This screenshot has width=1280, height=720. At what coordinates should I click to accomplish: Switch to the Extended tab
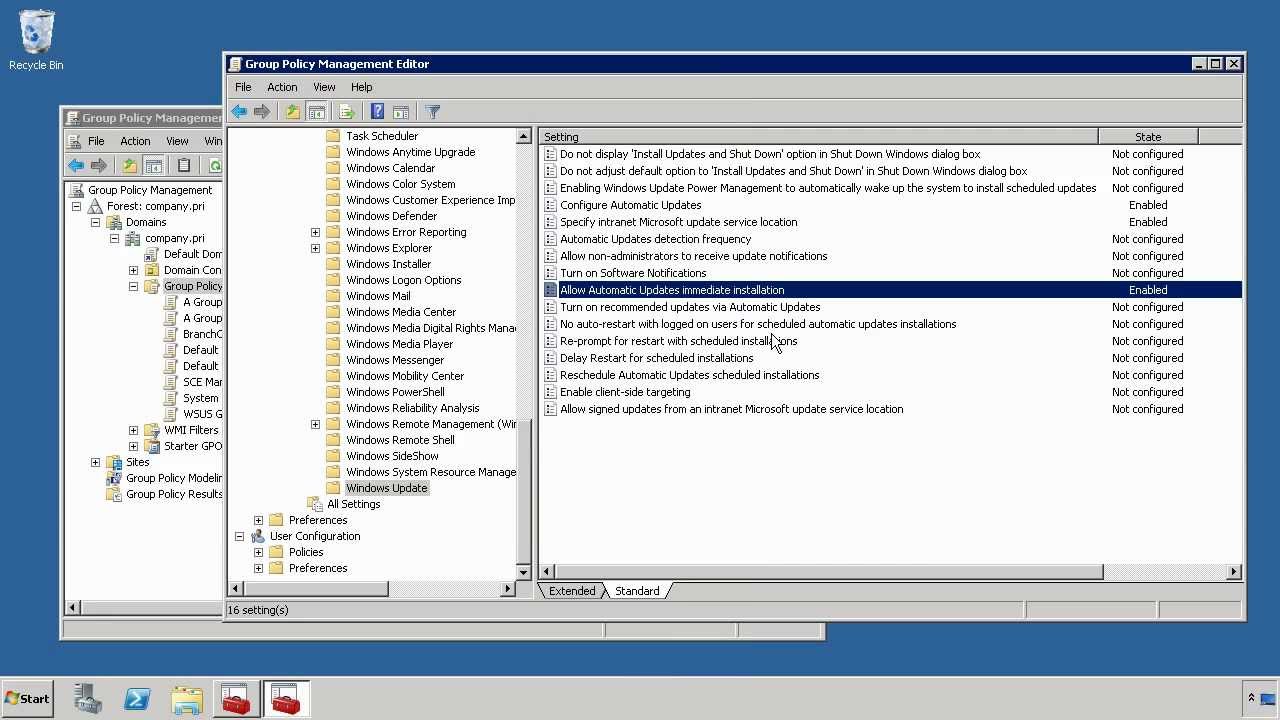pyautogui.click(x=572, y=591)
